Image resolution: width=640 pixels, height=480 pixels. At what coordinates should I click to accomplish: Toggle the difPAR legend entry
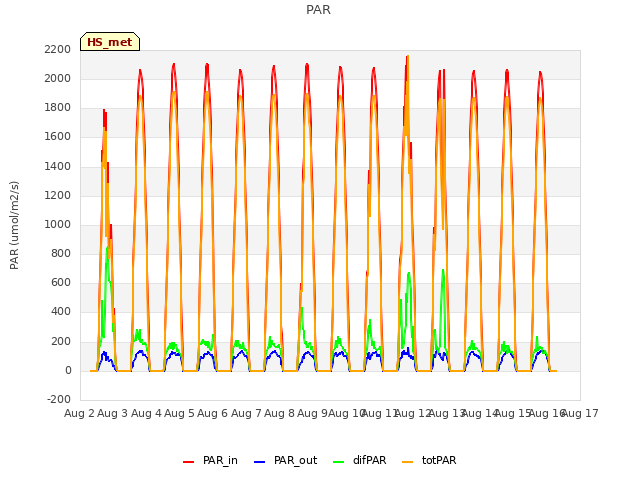pos(360,460)
